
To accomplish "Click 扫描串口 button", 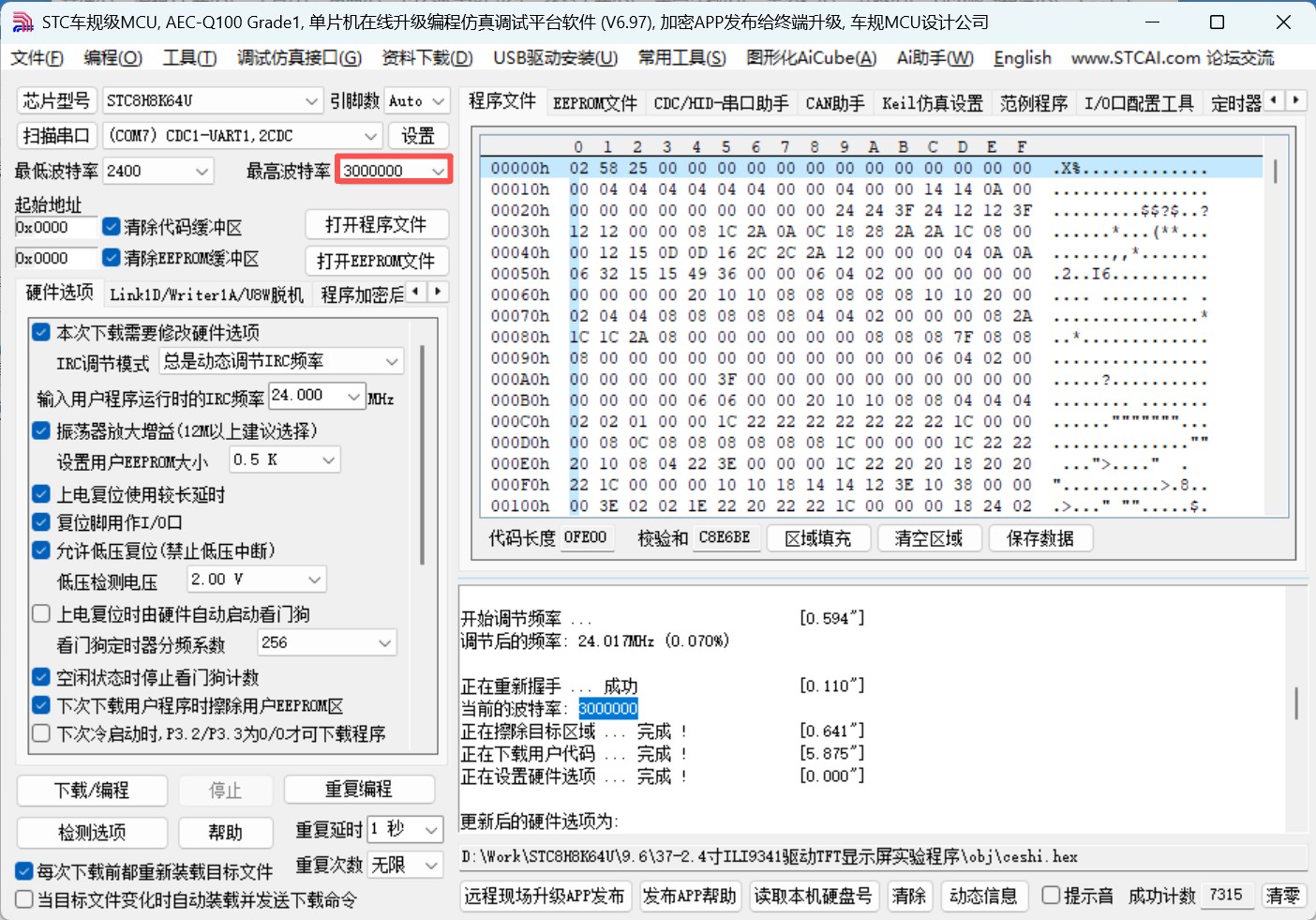I will [x=56, y=136].
